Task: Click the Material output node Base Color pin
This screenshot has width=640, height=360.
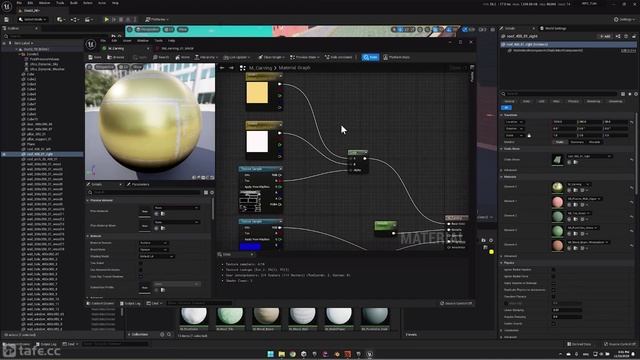Action: coord(449,224)
